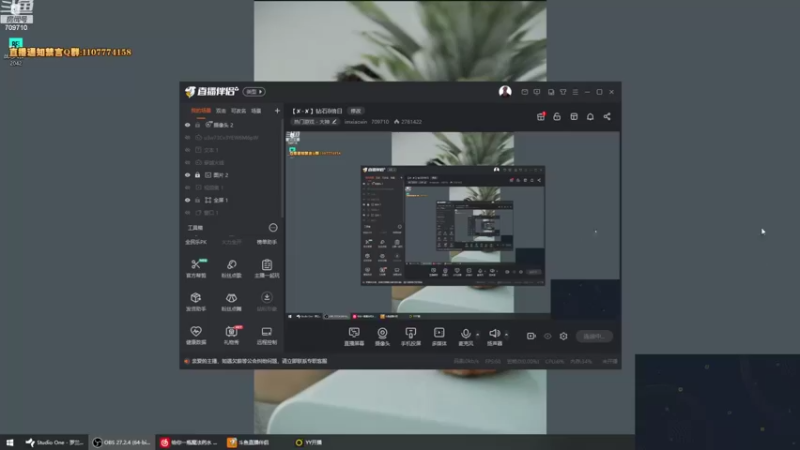Open the gift show tool with red badge
Viewport: 800px width, 450px height.
click(231, 335)
